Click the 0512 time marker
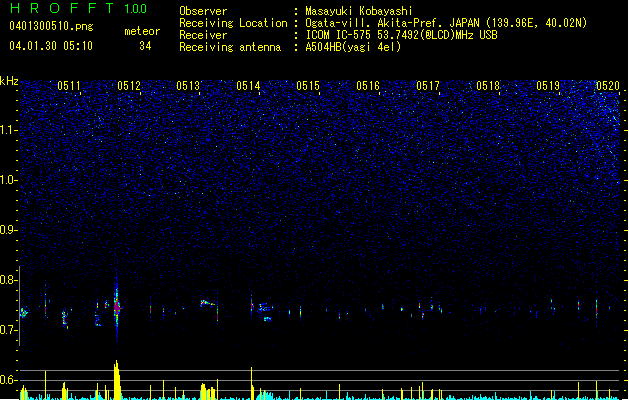This screenshot has width=629, height=400. tap(129, 86)
